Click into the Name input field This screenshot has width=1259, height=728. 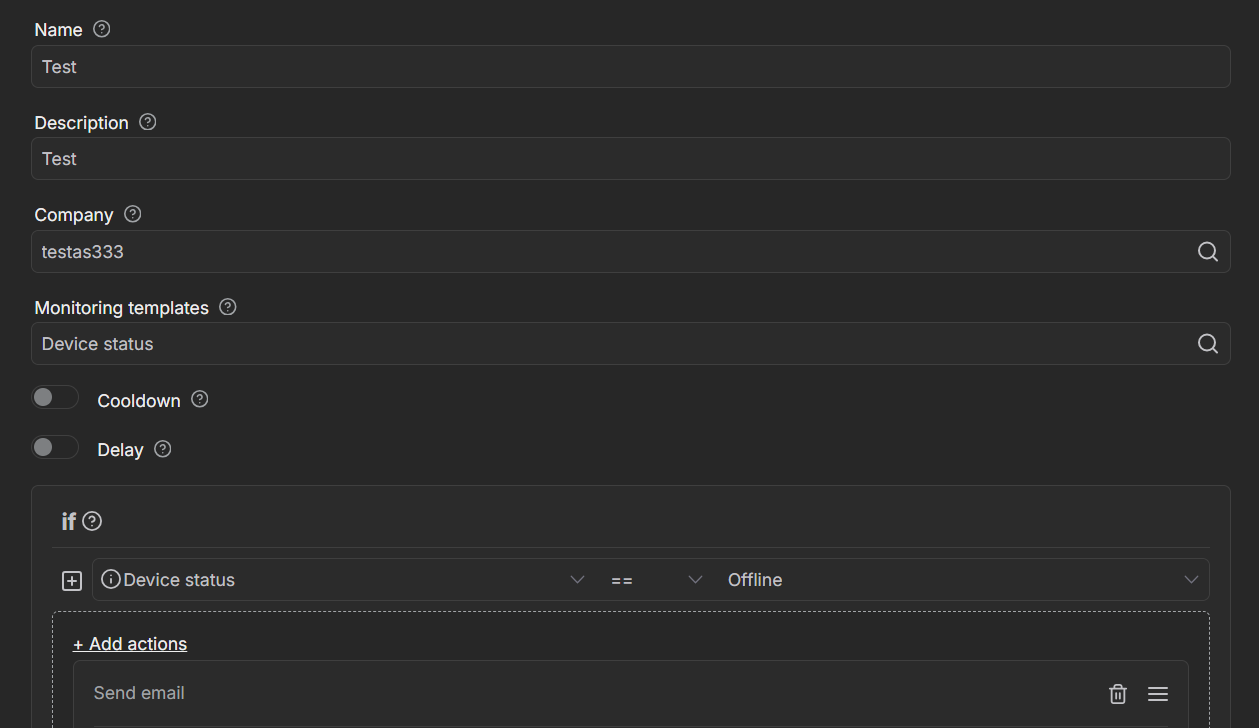630,67
